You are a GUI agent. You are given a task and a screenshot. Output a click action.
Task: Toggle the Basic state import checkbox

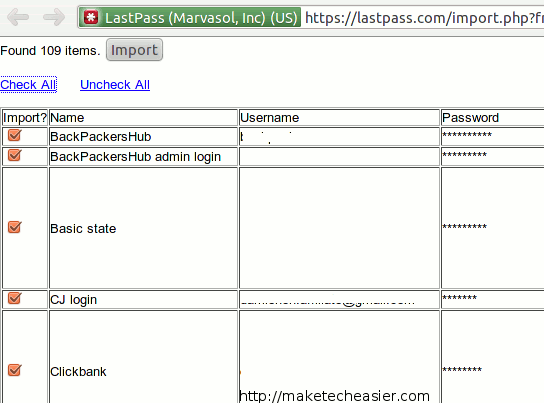(15, 228)
